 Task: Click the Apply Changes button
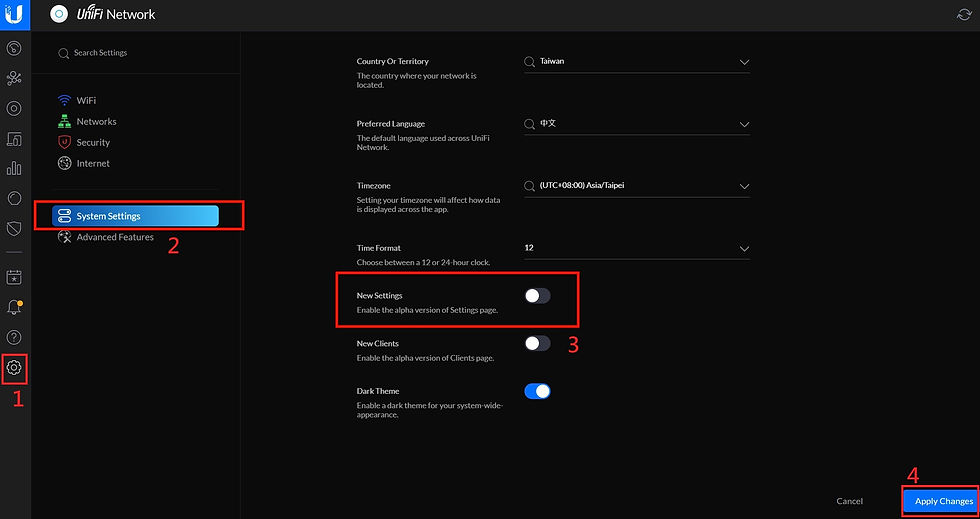pyautogui.click(x=943, y=501)
